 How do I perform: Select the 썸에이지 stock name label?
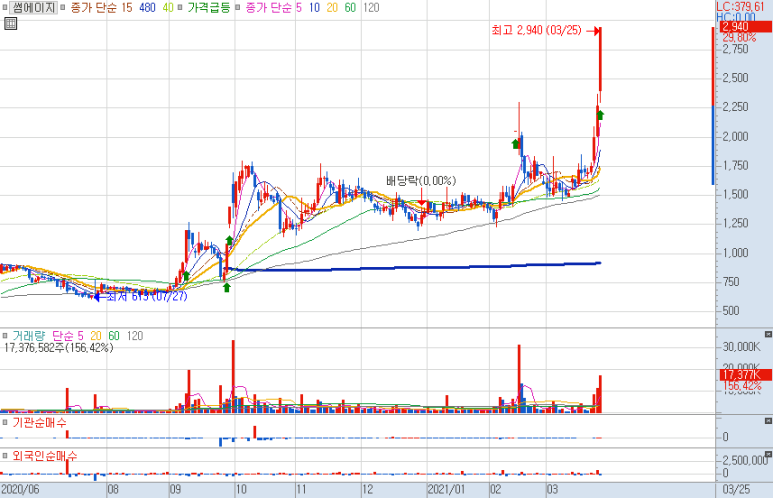click(34, 7)
